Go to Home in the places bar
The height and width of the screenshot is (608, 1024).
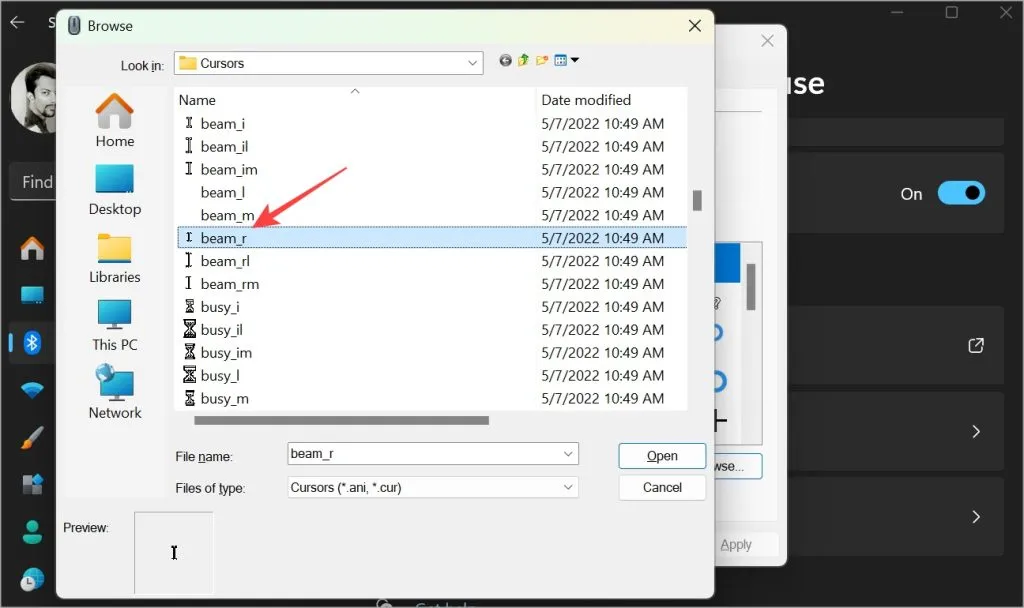[x=115, y=120]
